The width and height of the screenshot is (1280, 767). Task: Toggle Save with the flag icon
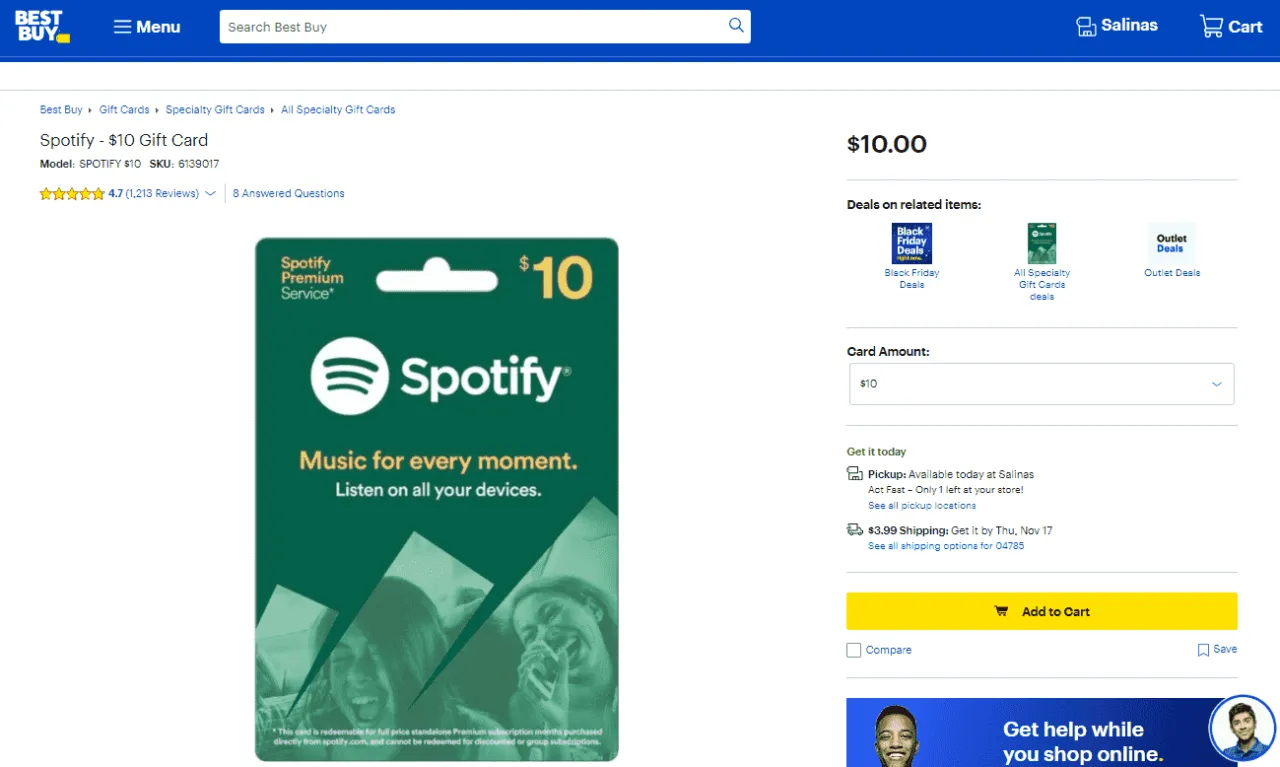(1203, 649)
